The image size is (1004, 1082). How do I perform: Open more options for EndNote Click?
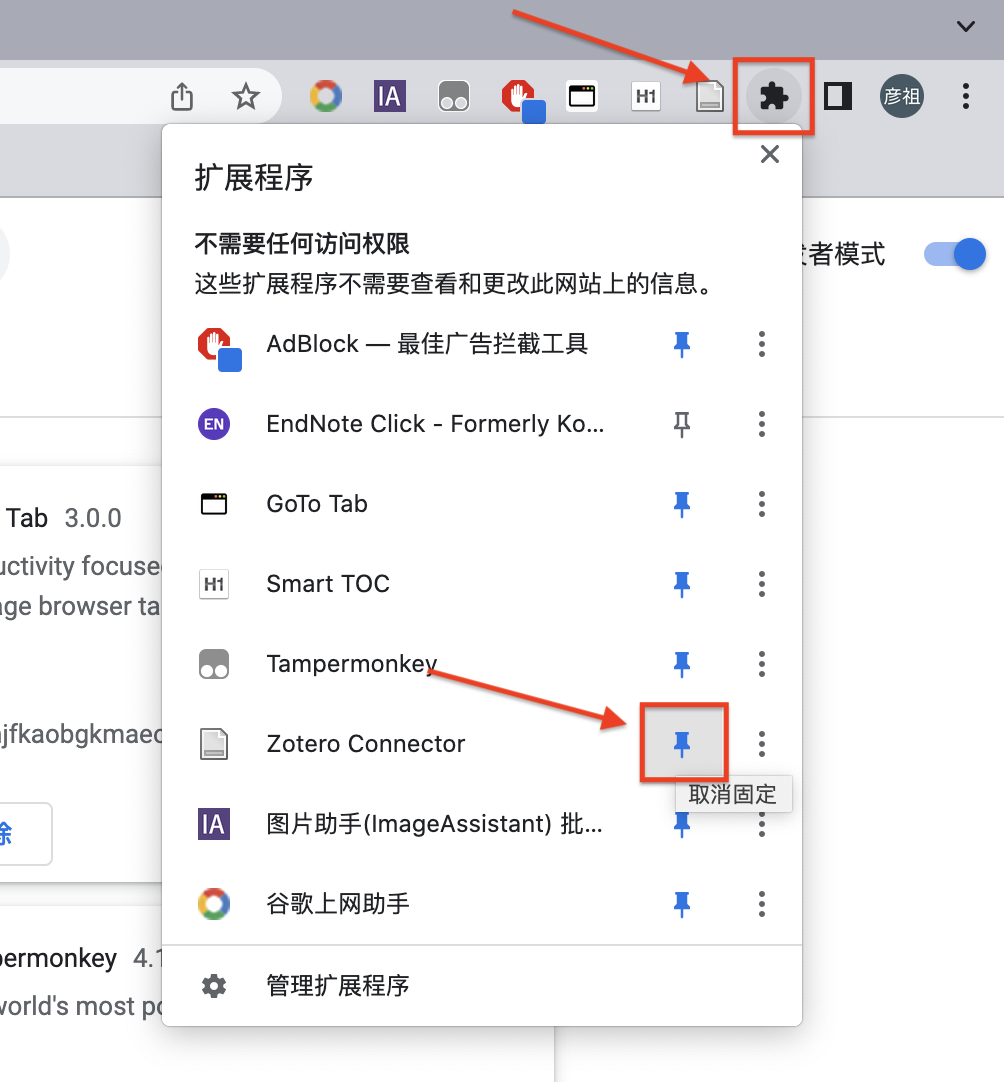[762, 424]
